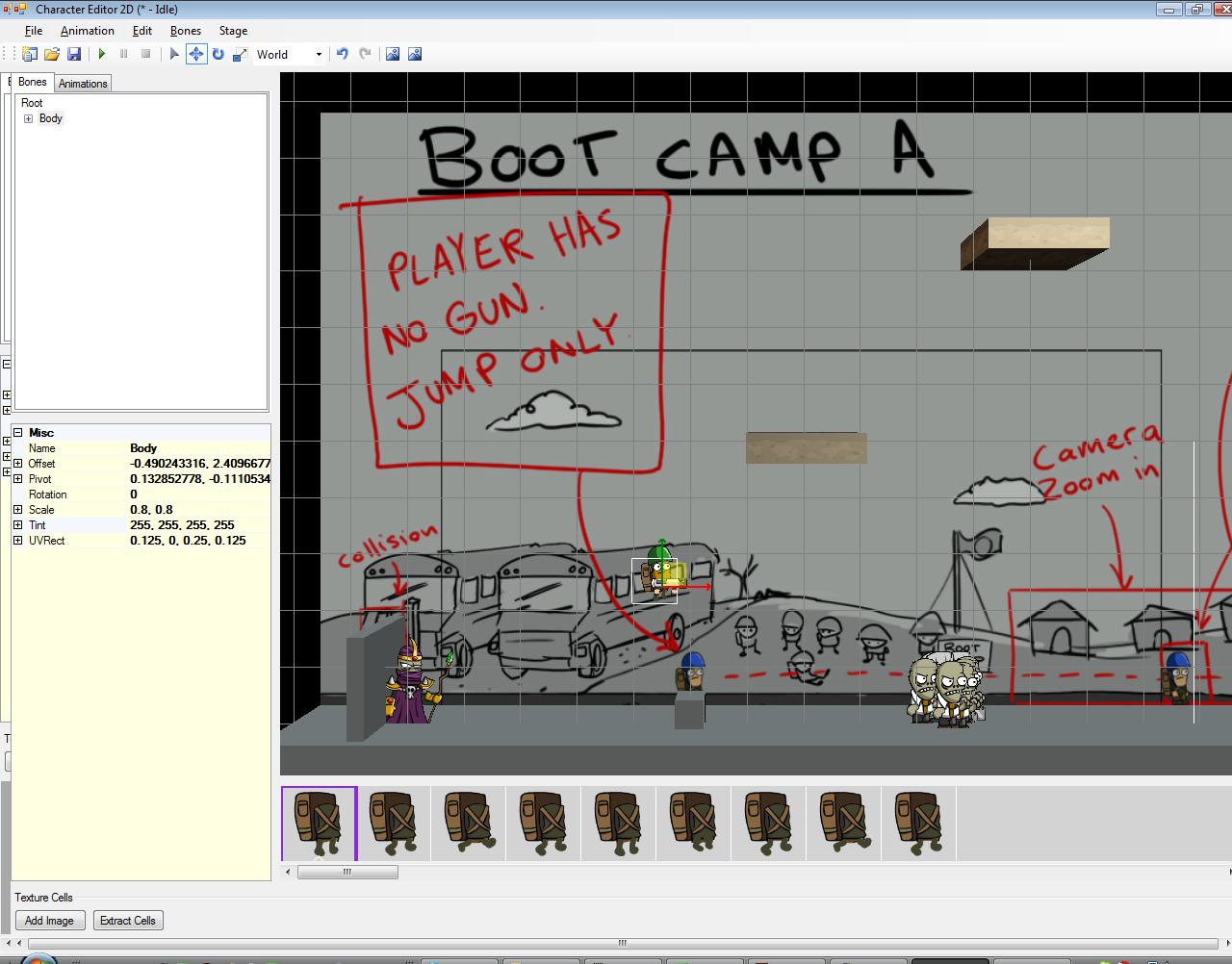The height and width of the screenshot is (964, 1232).
Task: Click the purple-robed wizard character sprite
Action: (412, 682)
